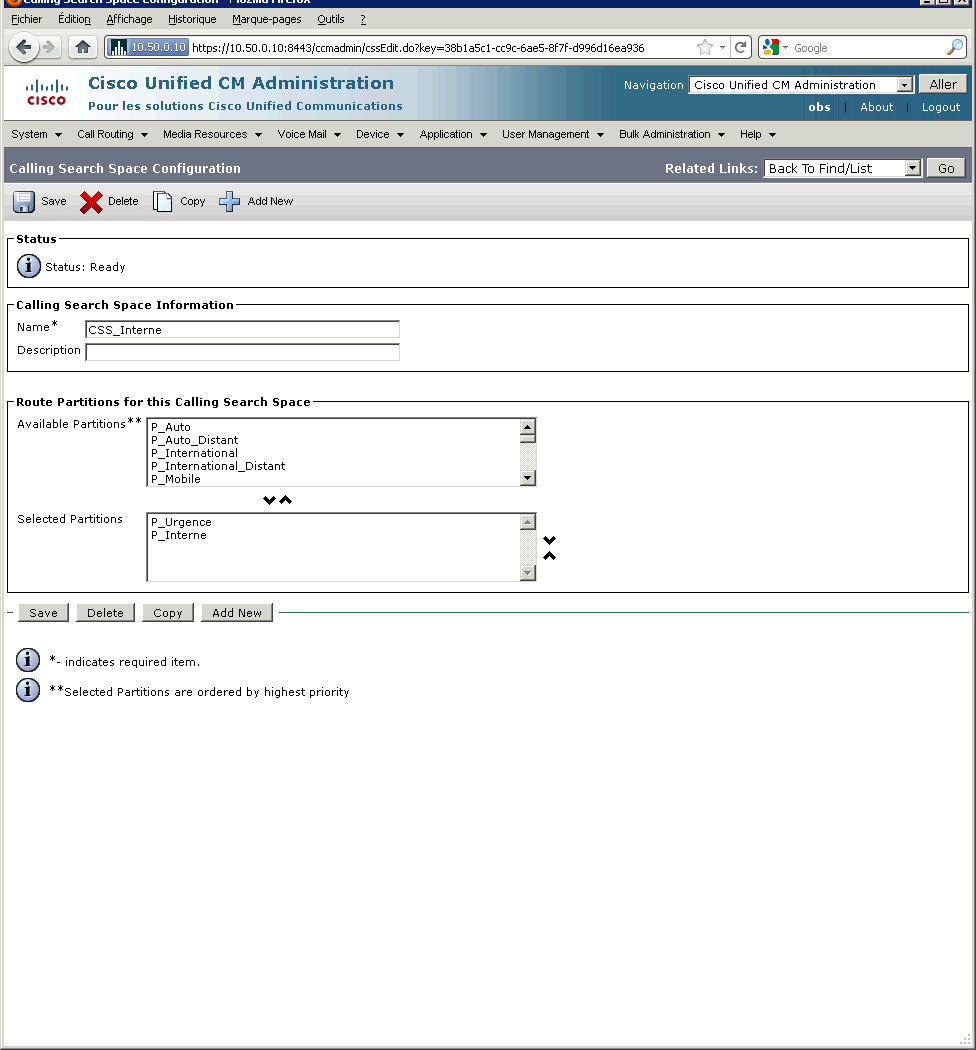Lower selected partition priority with down chevron
Viewport: 976px width, 1050px height.
[x=549, y=540]
